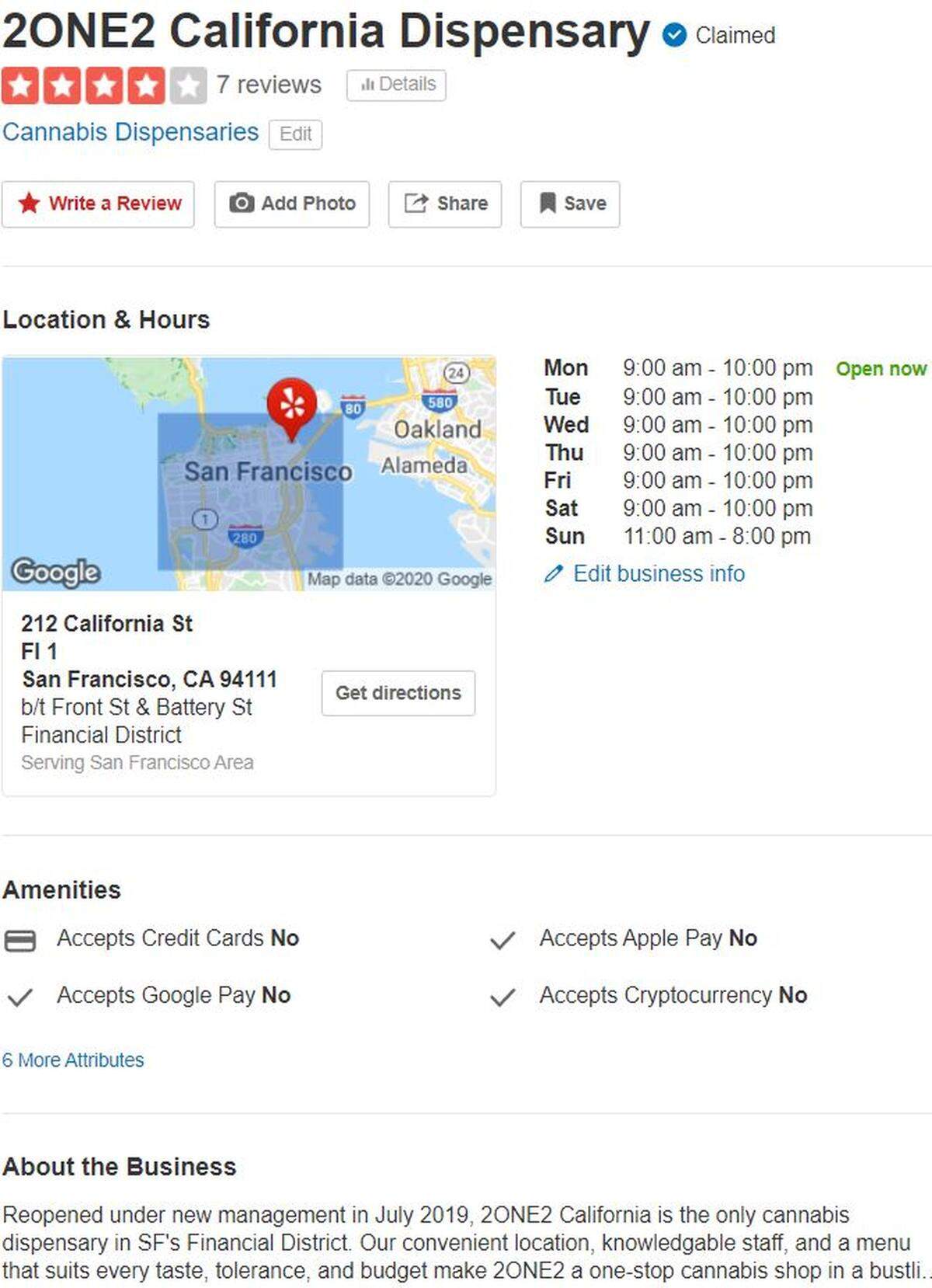Viewport: 932px width, 1288px height.
Task: Click the red Yelp map pin
Action: click(292, 409)
